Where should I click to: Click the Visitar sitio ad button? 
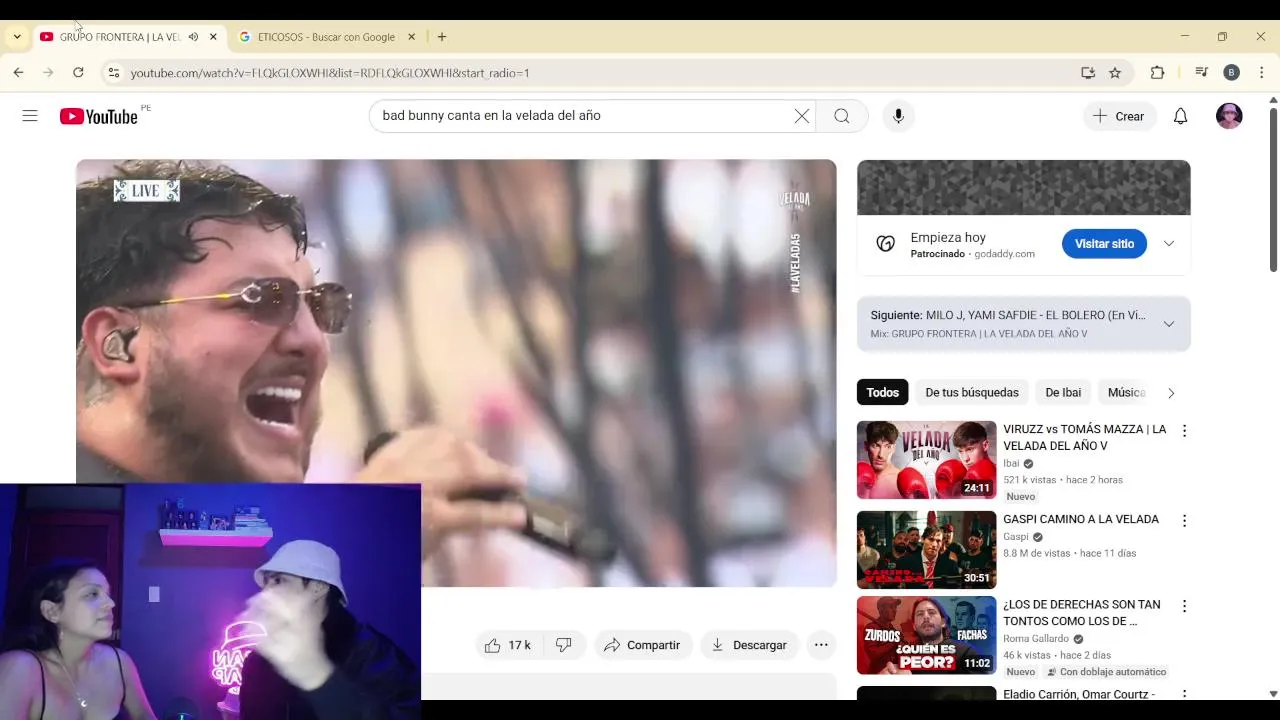click(x=1104, y=244)
